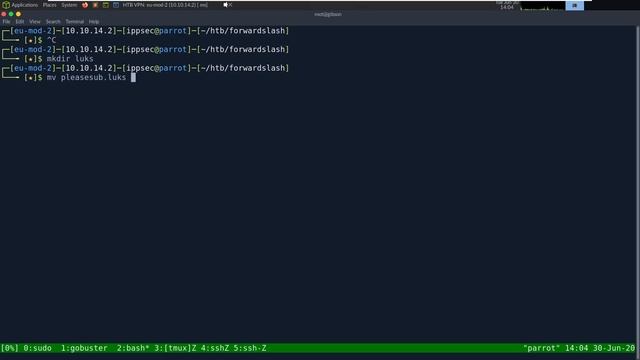Click the panel clock showing 14:04

pyautogui.click(x=507, y=5)
